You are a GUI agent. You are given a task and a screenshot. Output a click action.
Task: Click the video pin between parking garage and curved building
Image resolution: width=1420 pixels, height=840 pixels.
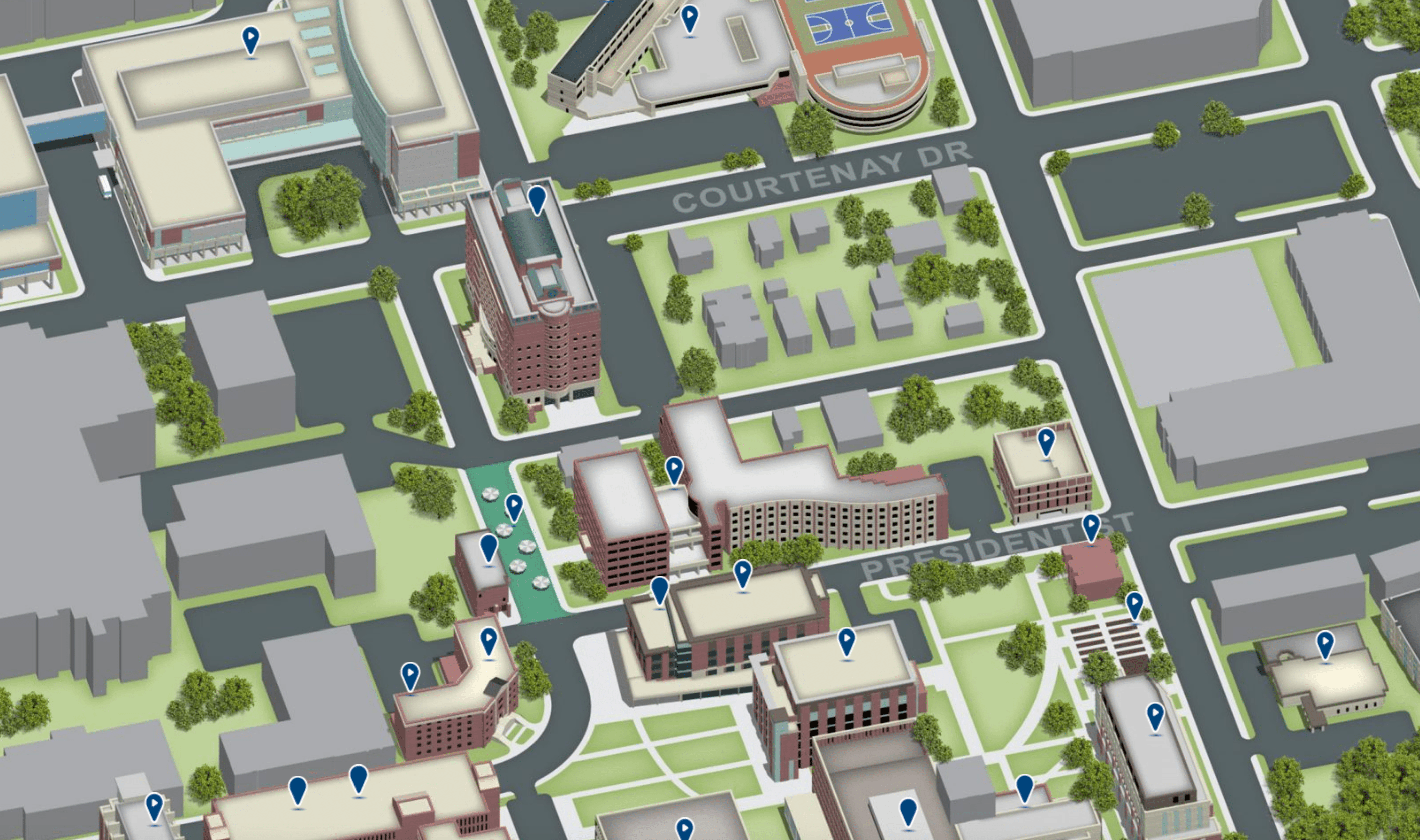point(674,471)
